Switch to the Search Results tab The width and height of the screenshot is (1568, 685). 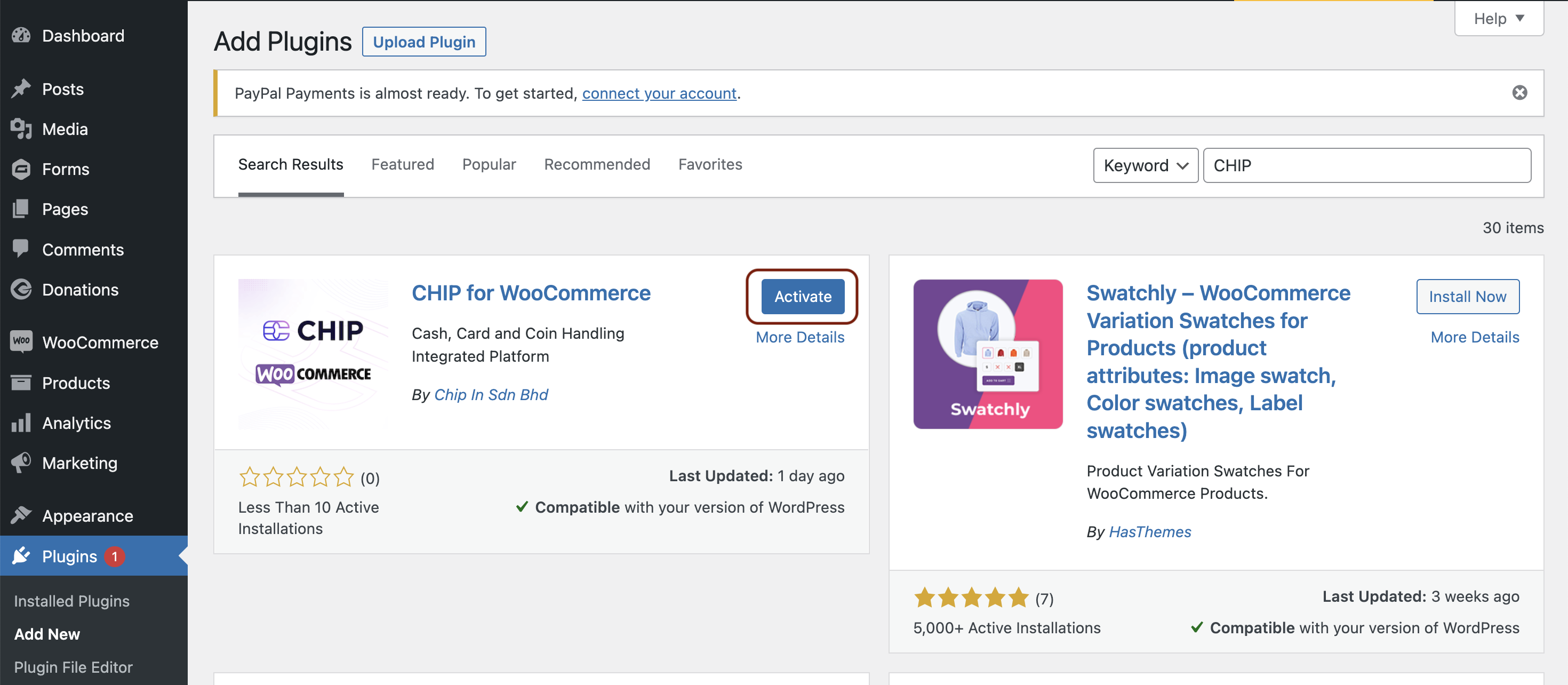290,164
